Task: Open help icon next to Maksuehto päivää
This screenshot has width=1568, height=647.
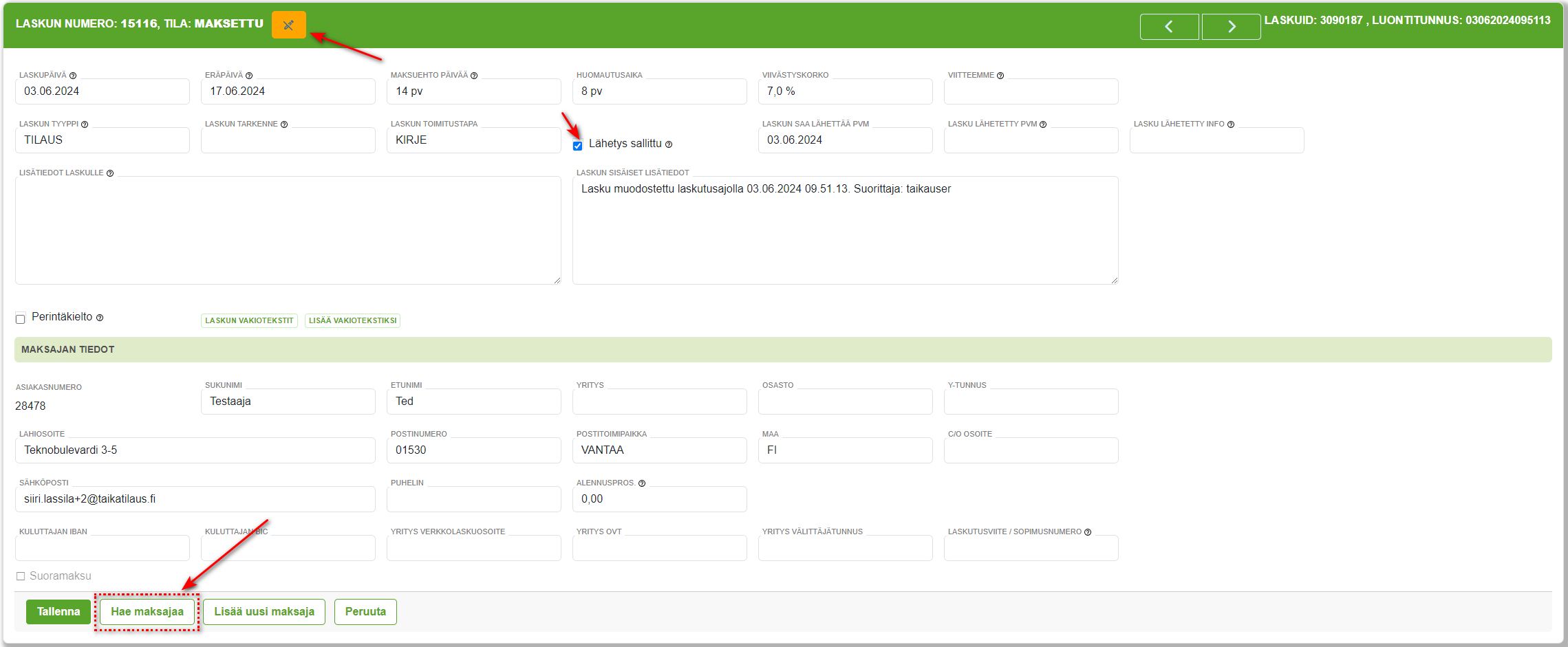Action: [474, 76]
